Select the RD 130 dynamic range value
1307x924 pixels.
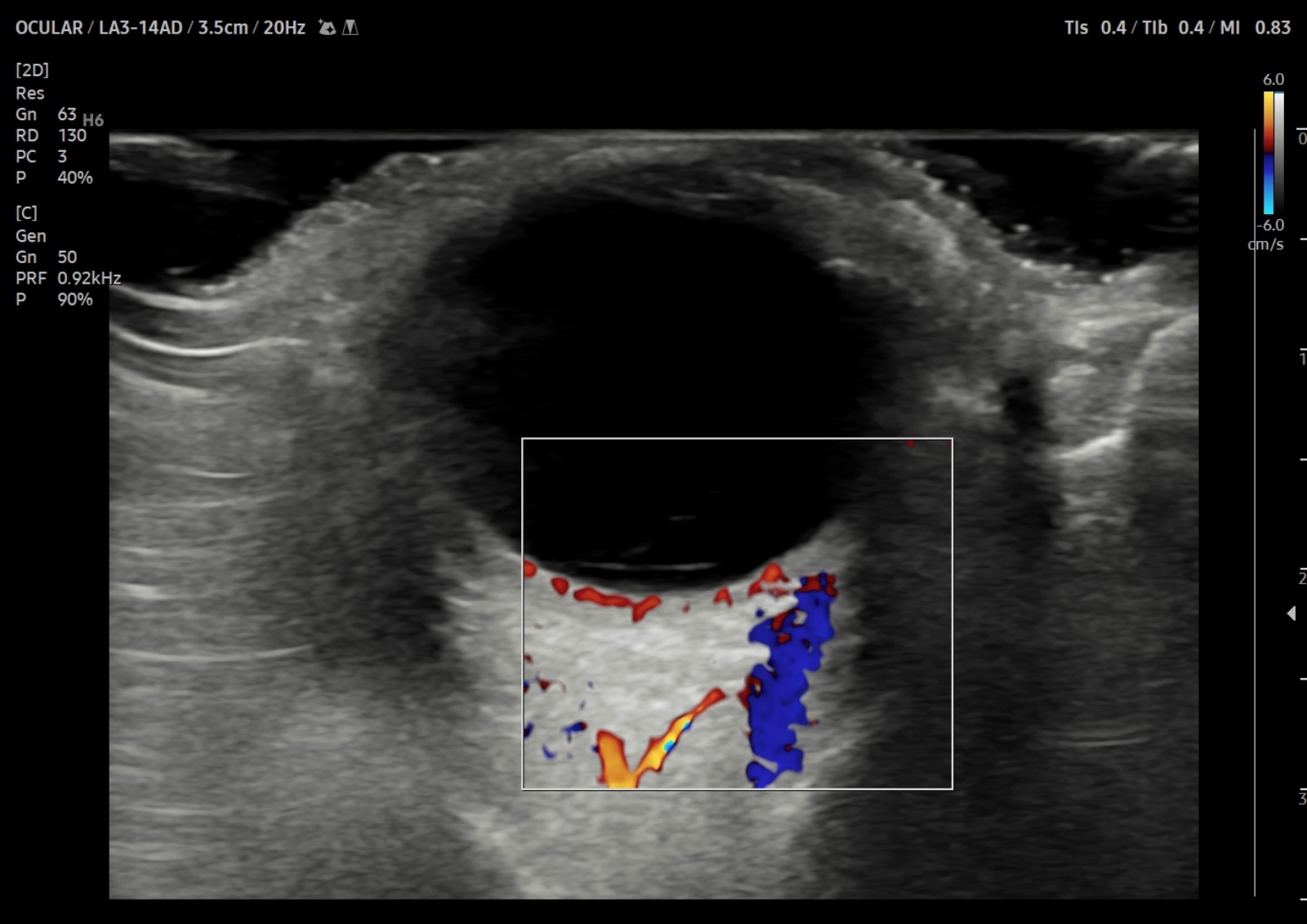[x=72, y=136]
